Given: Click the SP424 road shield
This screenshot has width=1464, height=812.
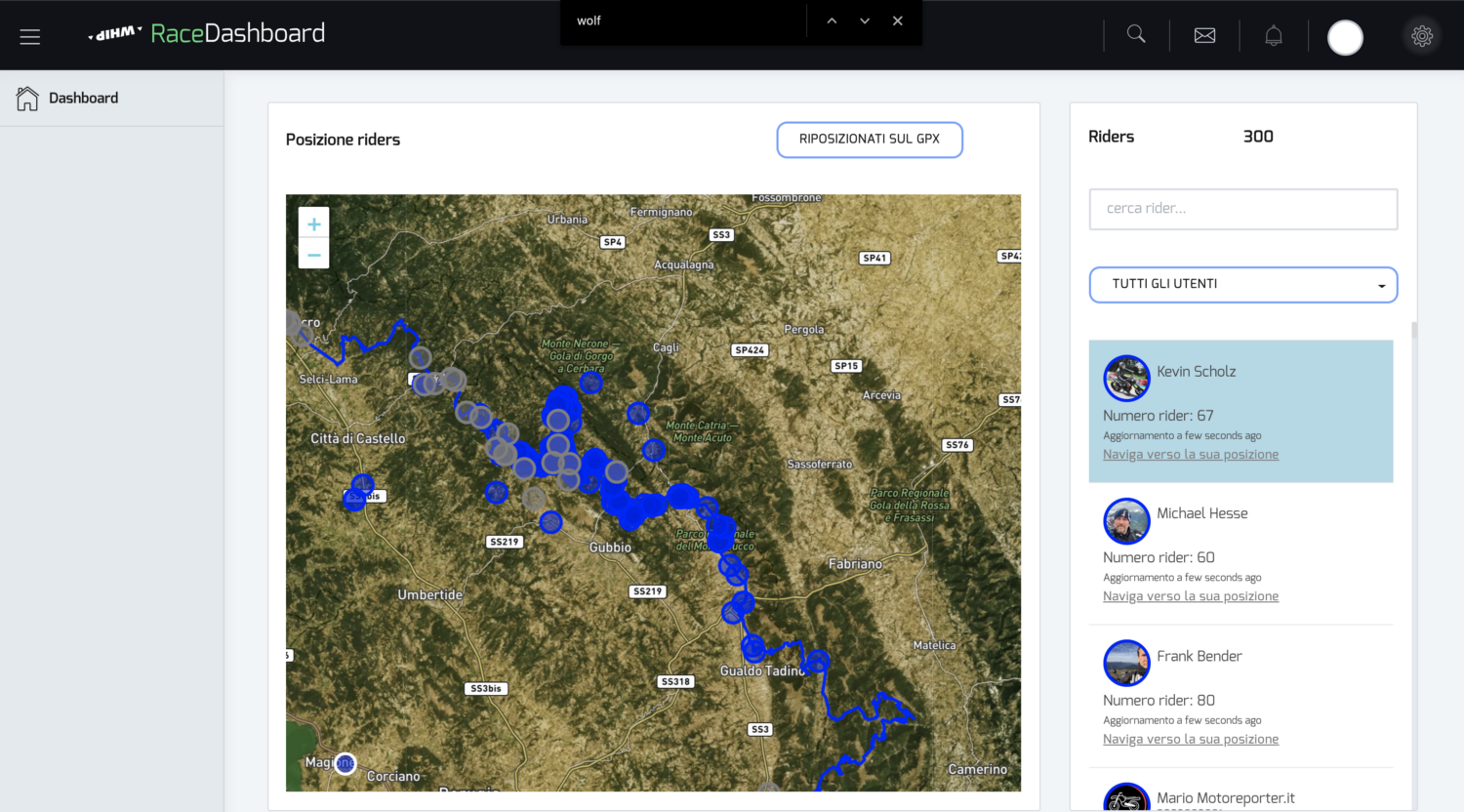Looking at the screenshot, I should (750, 350).
